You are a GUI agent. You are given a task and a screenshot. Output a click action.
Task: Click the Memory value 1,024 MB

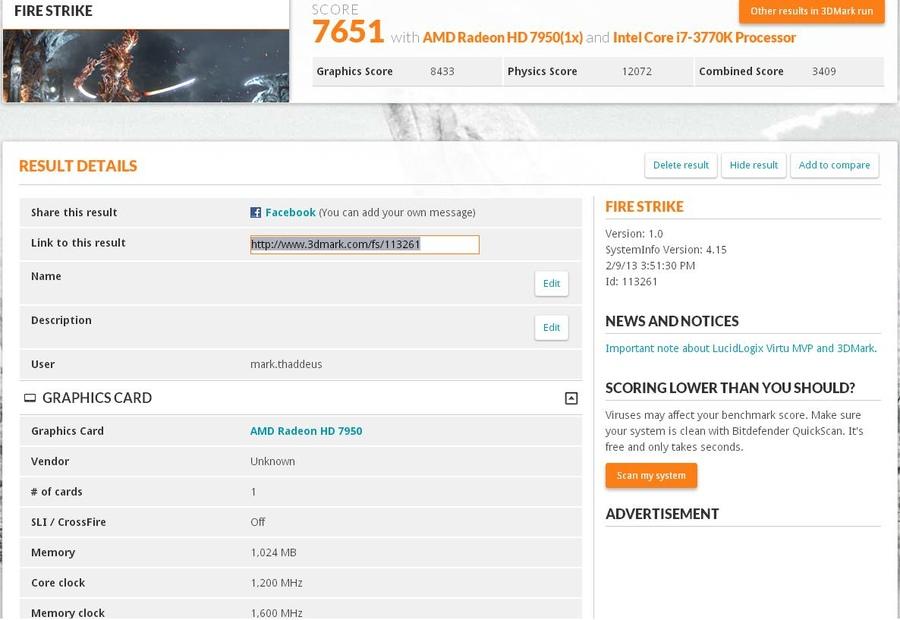[273, 553]
